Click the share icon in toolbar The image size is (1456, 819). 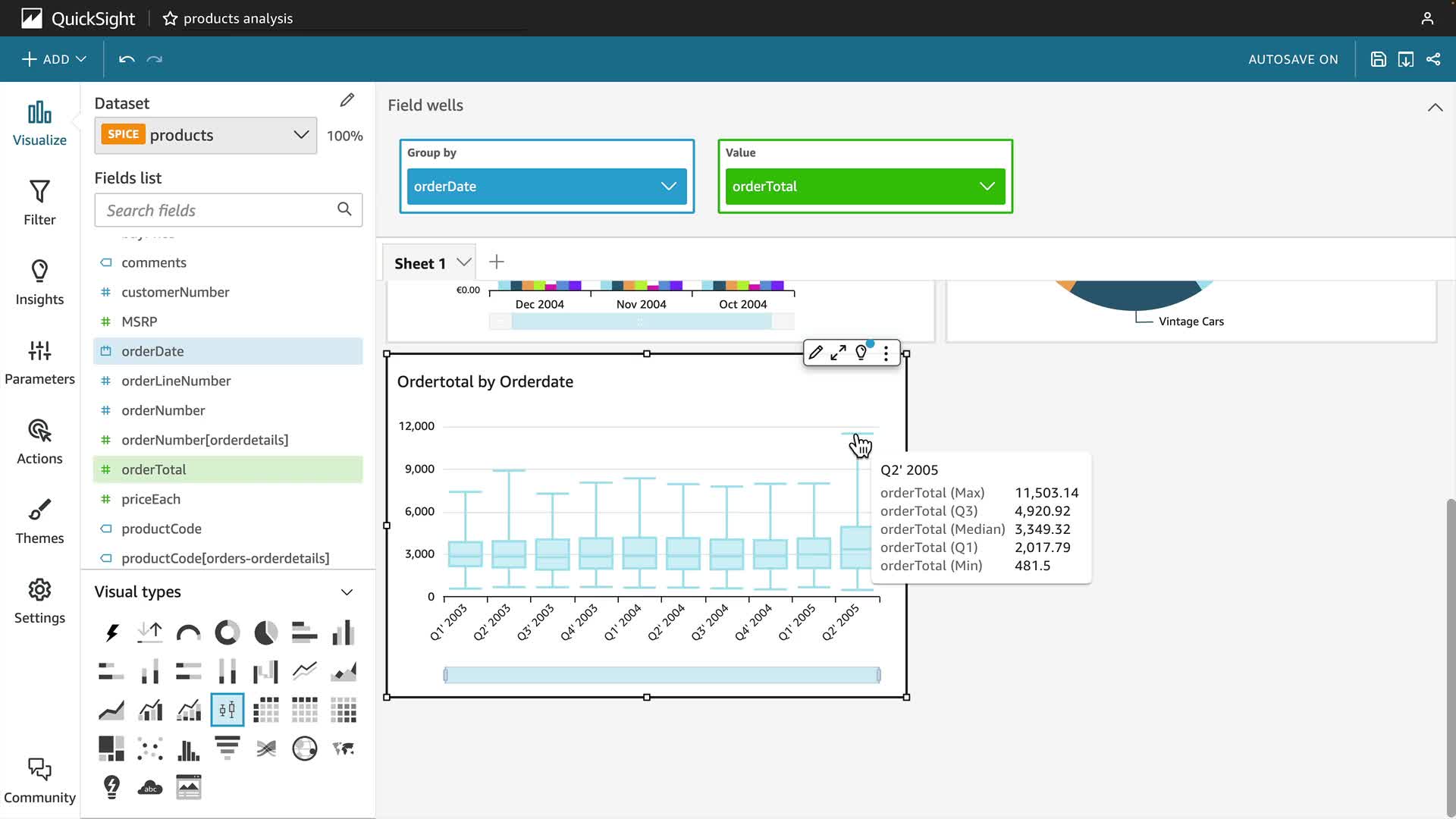click(x=1433, y=59)
